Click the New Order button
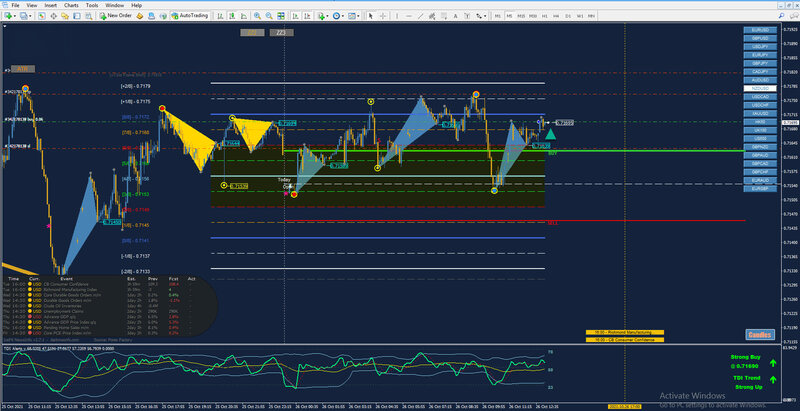800x411 pixels. coord(116,16)
